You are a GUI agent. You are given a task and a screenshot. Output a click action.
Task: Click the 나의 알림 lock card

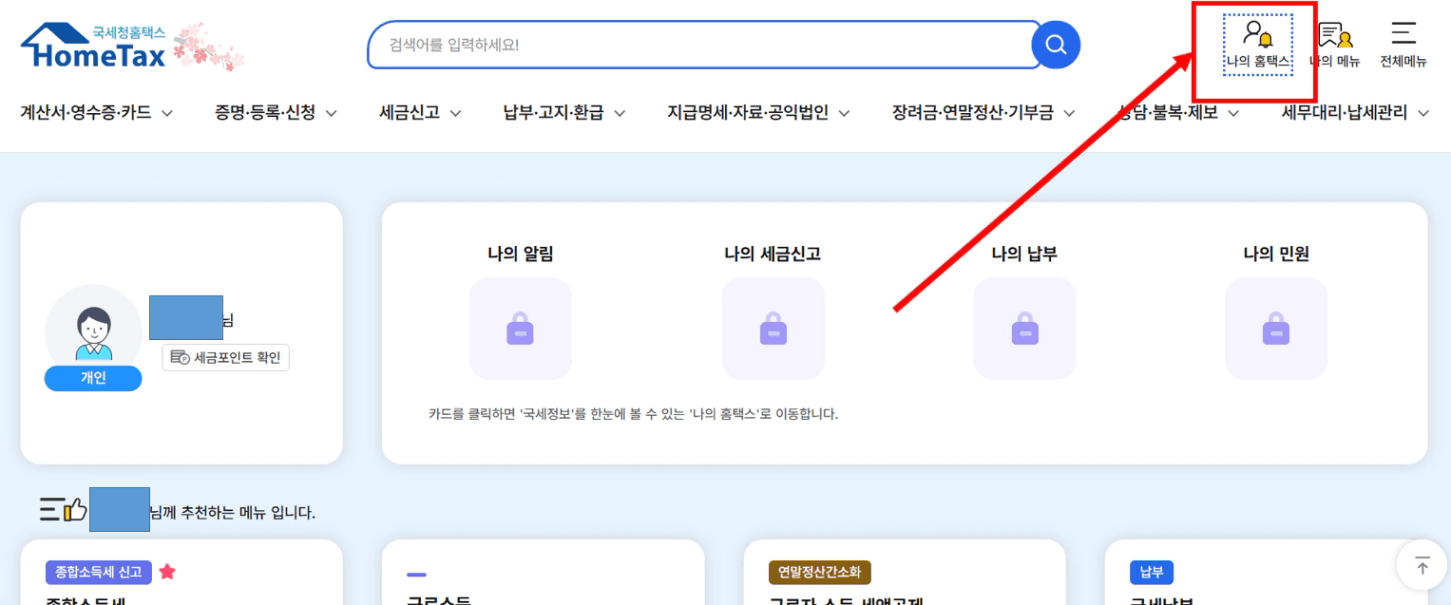[520, 329]
